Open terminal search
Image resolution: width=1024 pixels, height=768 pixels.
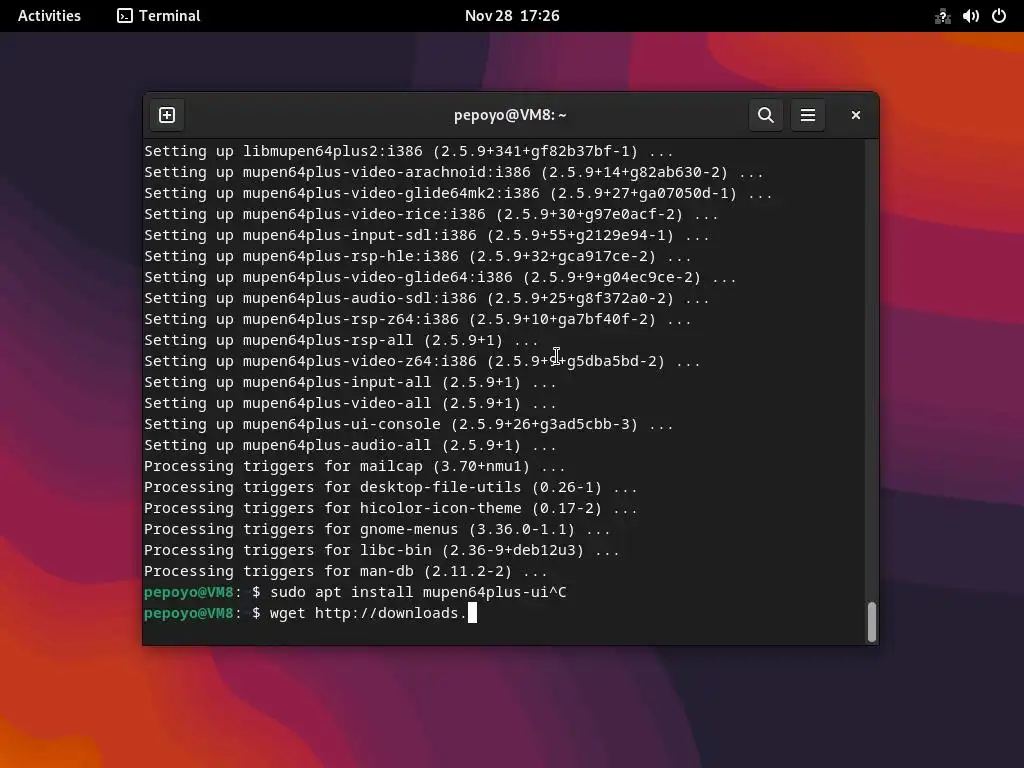(x=765, y=115)
